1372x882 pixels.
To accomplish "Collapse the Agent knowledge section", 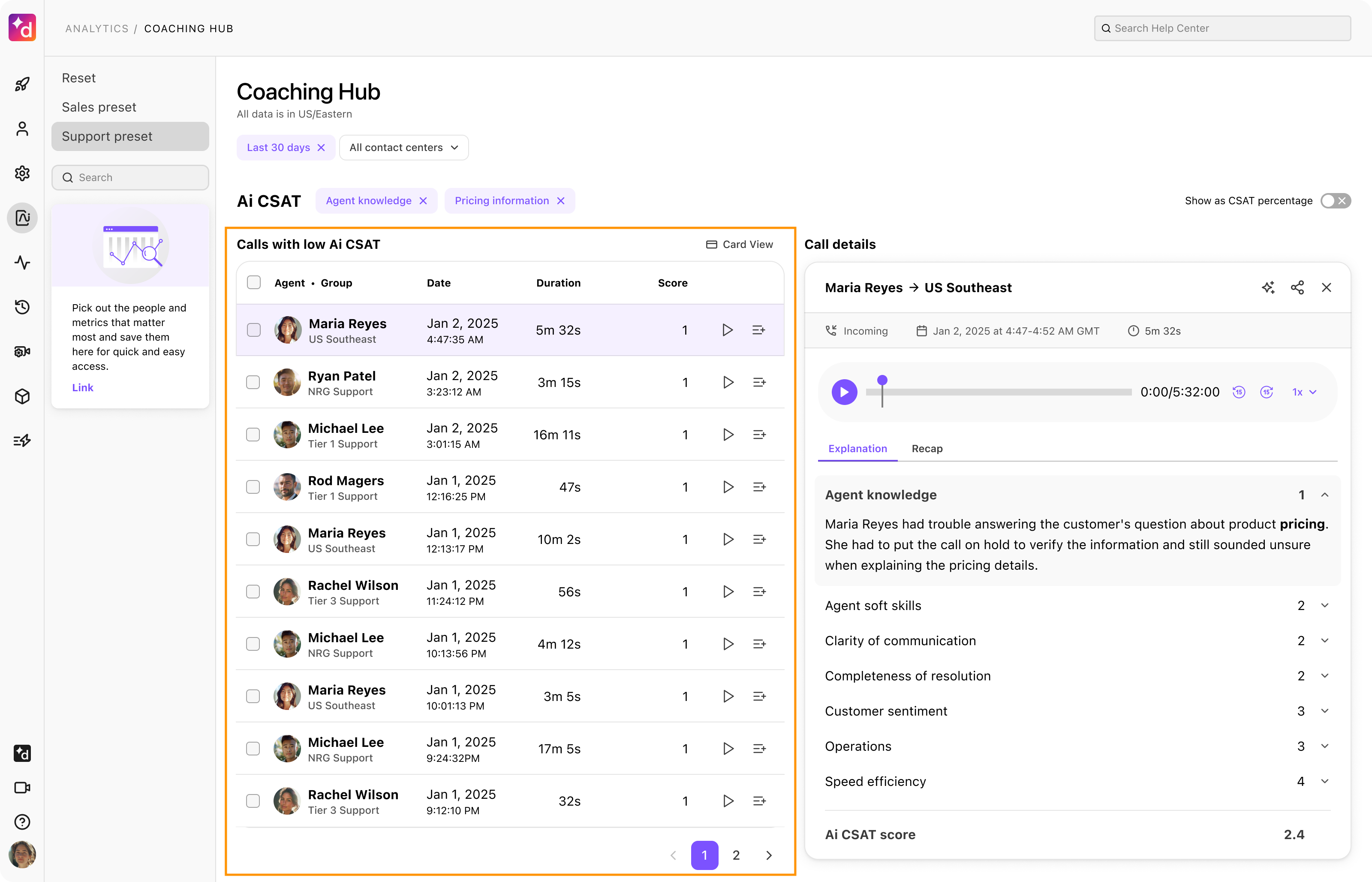I will (1324, 495).
